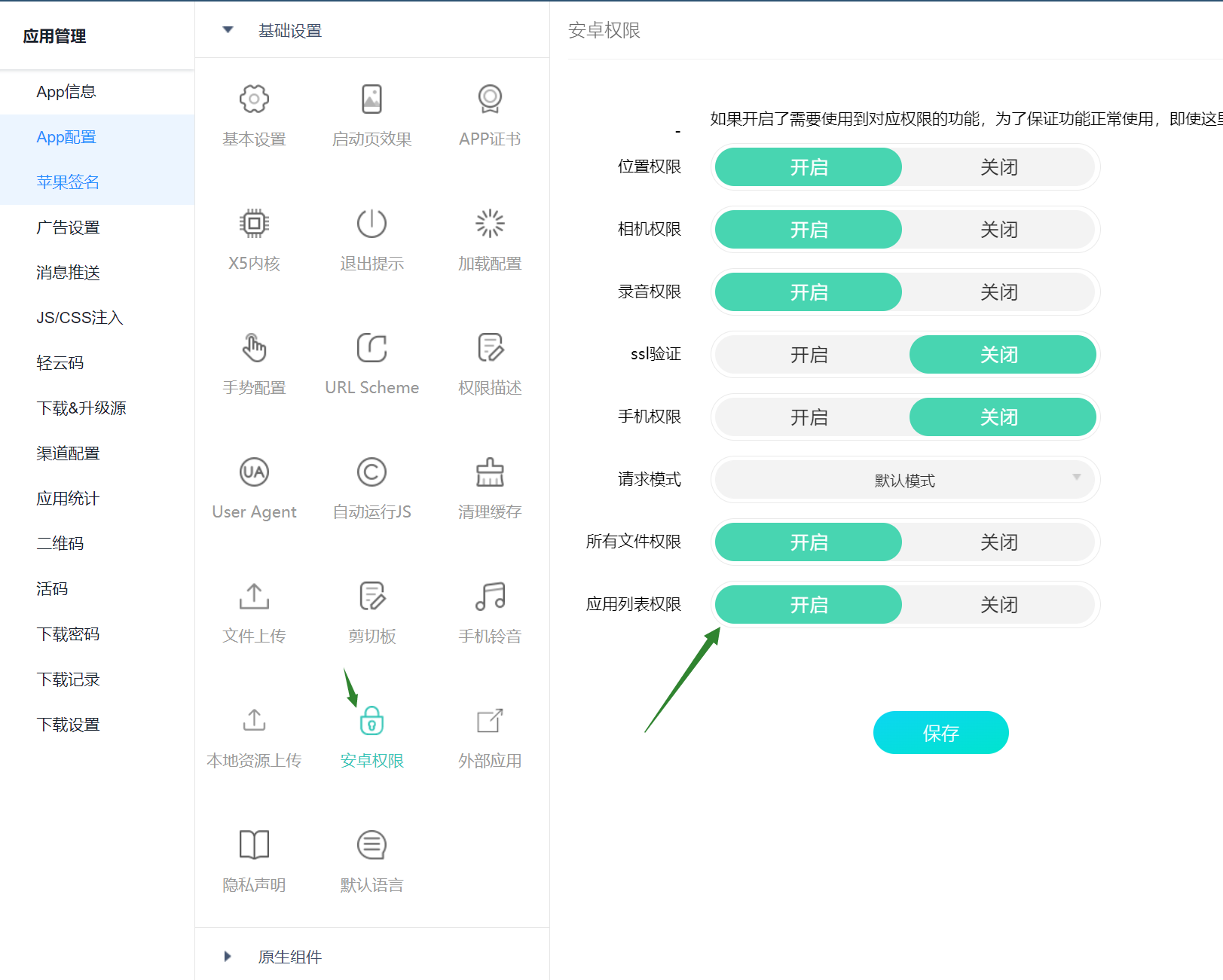Turn off 应用列表权限 with 关闭
The width and height of the screenshot is (1223, 980).
(998, 605)
